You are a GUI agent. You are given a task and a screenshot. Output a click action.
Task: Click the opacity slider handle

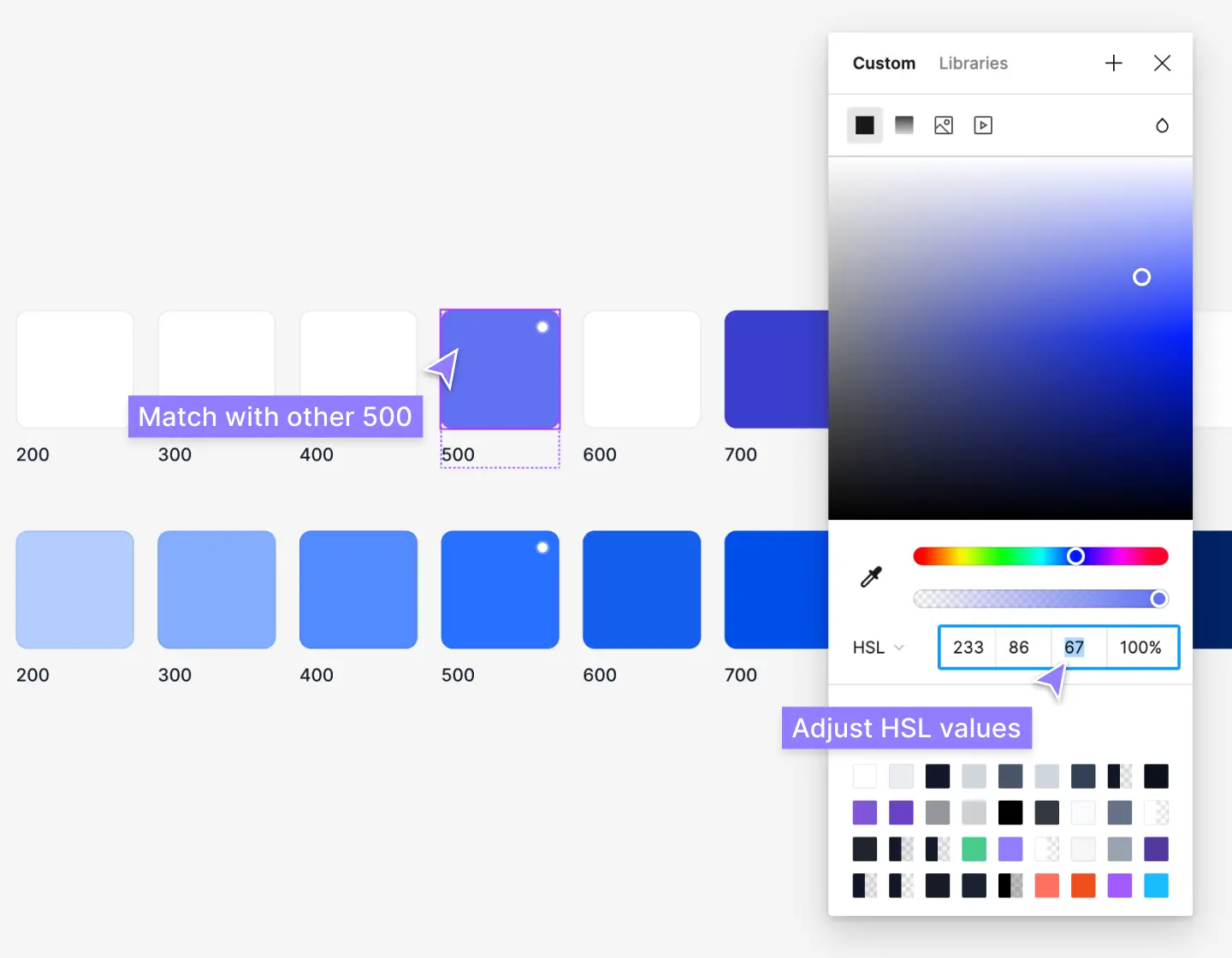click(1159, 599)
